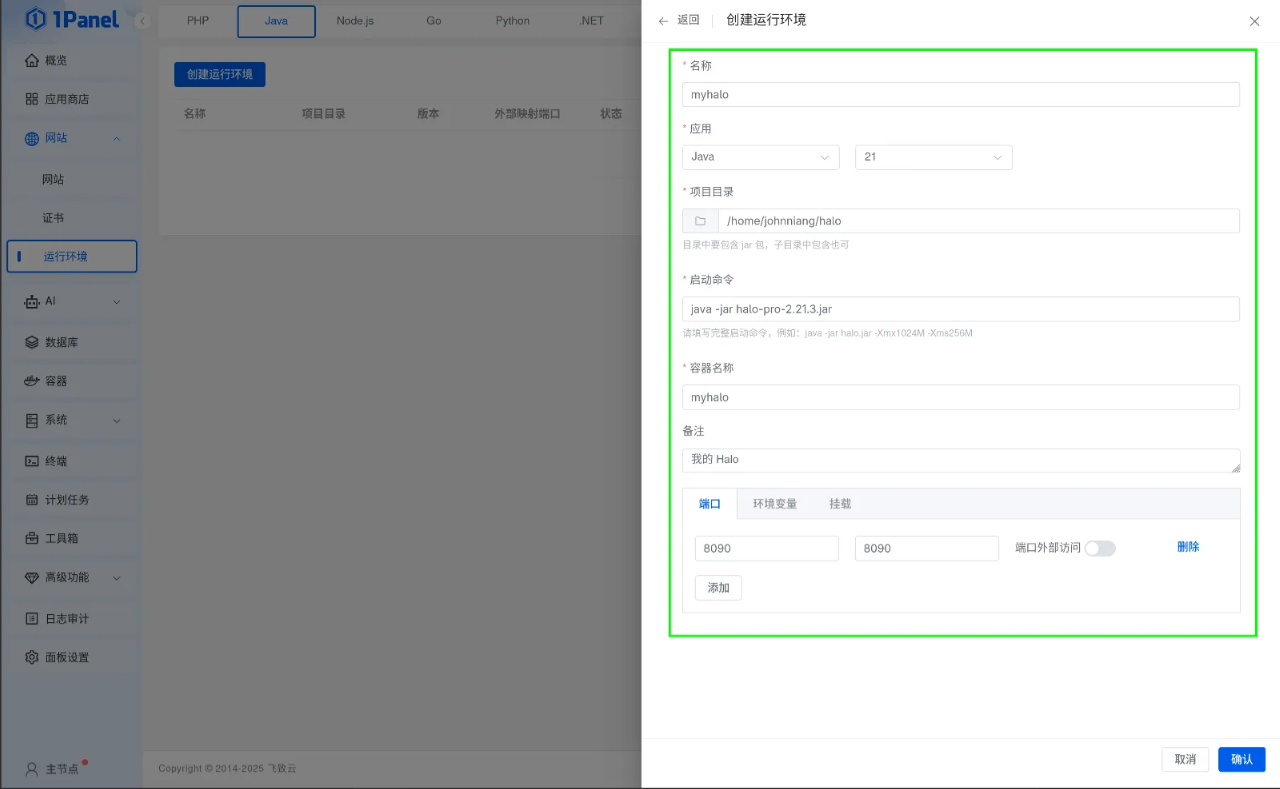Switch to the Node.js runtime tab
Image resolution: width=1280 pixels, height=789 pixels.
point(356,20)
